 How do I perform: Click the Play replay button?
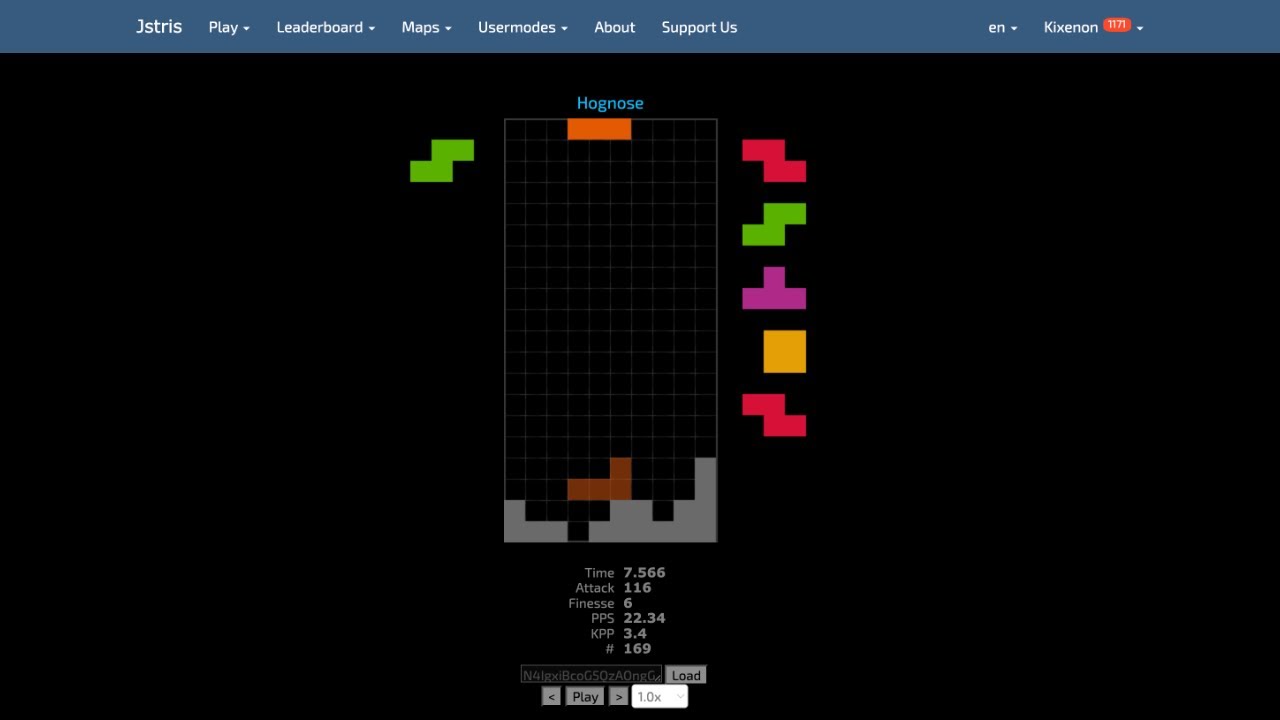tap(585, 697)
